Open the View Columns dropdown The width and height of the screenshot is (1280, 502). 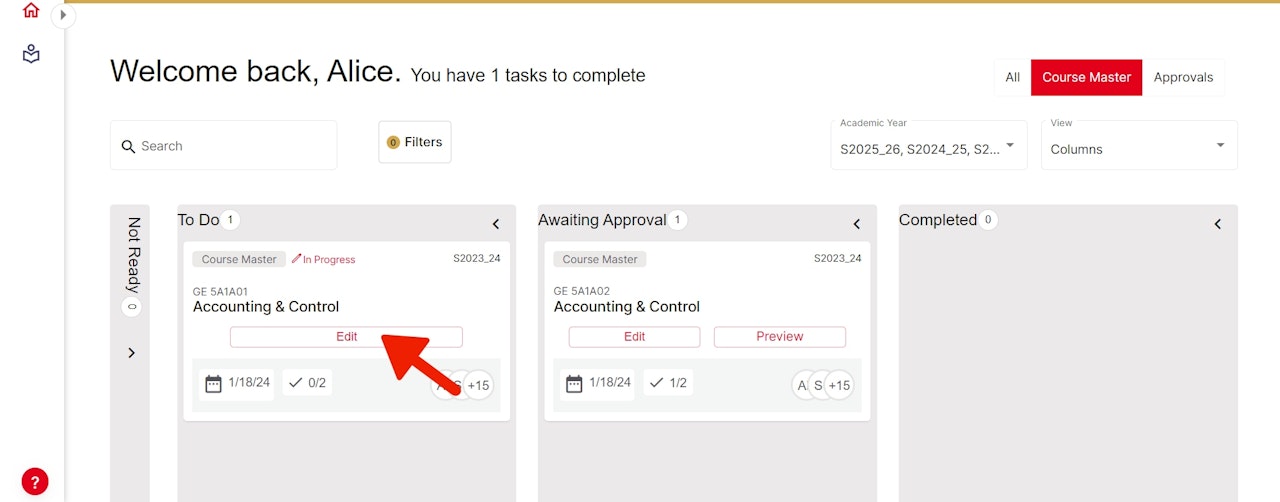(x=1138, y=146)
